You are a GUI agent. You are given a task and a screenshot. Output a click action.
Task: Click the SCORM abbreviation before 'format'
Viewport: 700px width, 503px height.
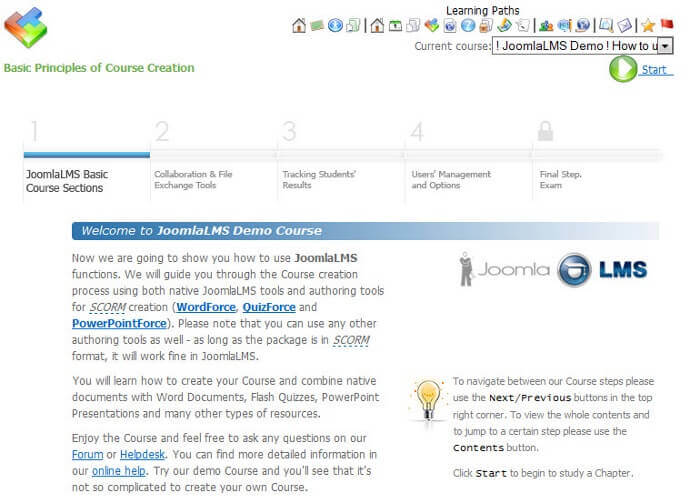(351, 340)
